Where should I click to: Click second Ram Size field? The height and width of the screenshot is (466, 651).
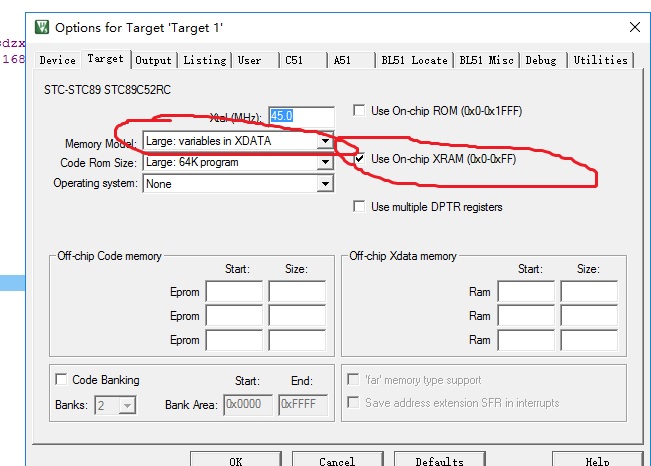pyautogui.click(x=589, y=316)
